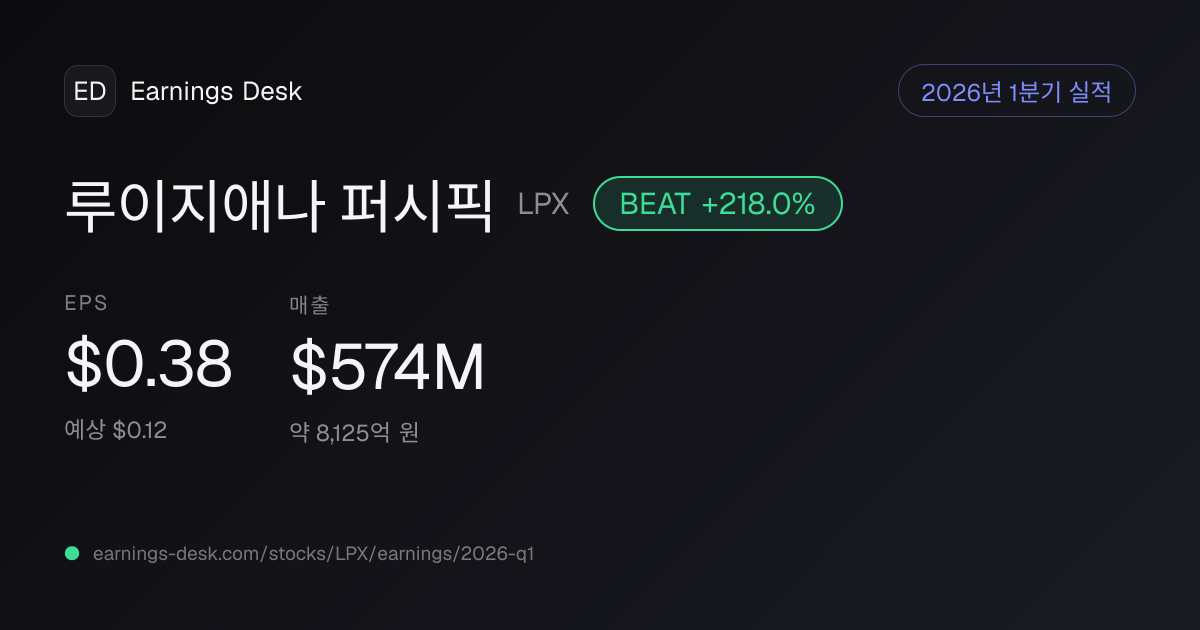Click the 매출 revenue label
The width and height of the screenshot is (1200, 630).
[x=310, y=305]
